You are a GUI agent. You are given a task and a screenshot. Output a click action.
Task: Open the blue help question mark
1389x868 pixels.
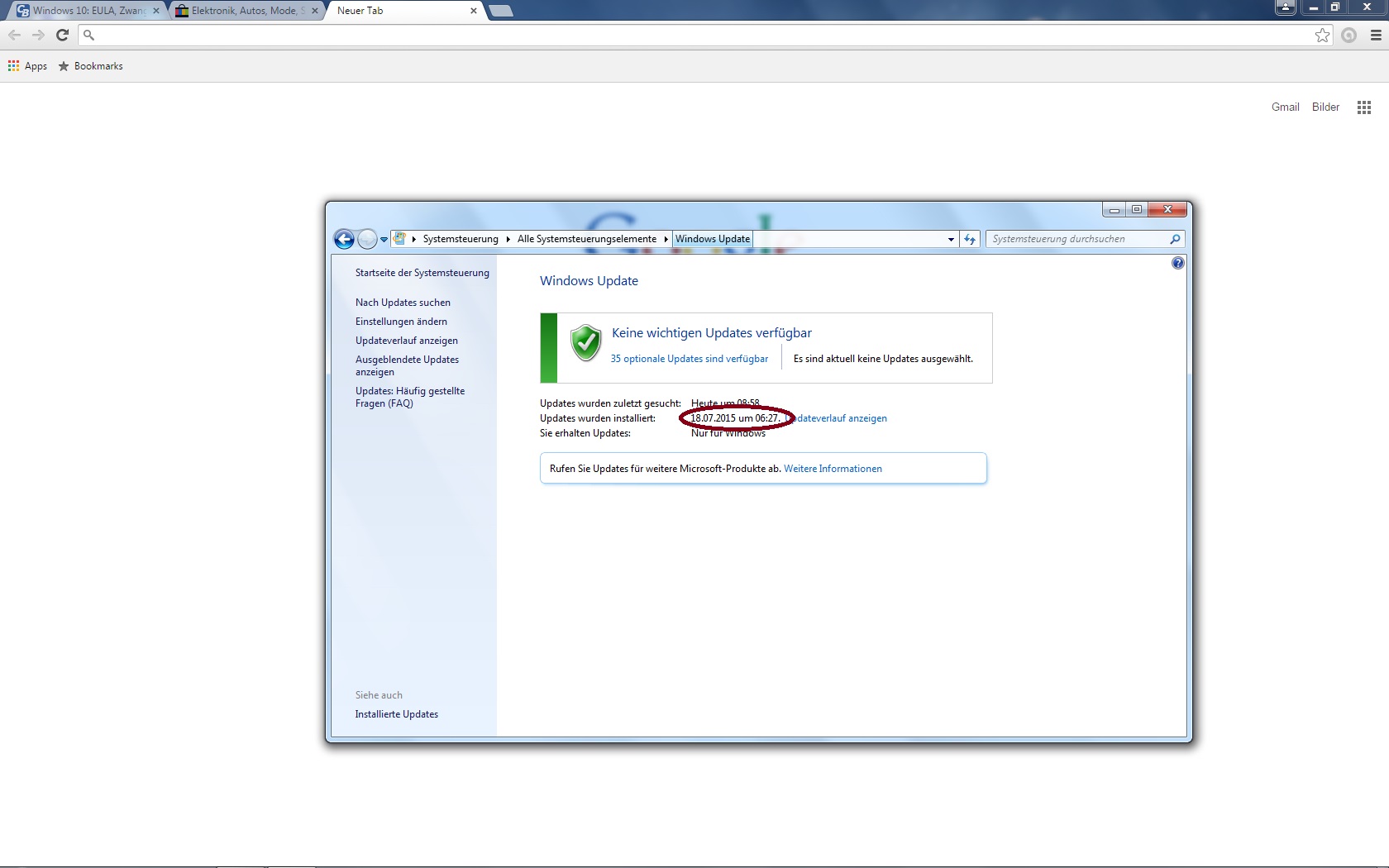coord(1178,263)
